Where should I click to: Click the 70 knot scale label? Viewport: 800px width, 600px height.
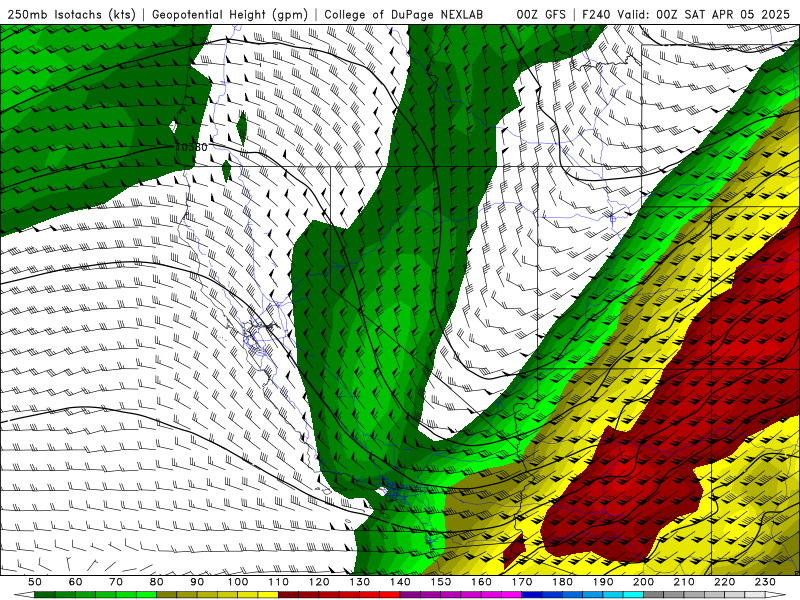116,582
